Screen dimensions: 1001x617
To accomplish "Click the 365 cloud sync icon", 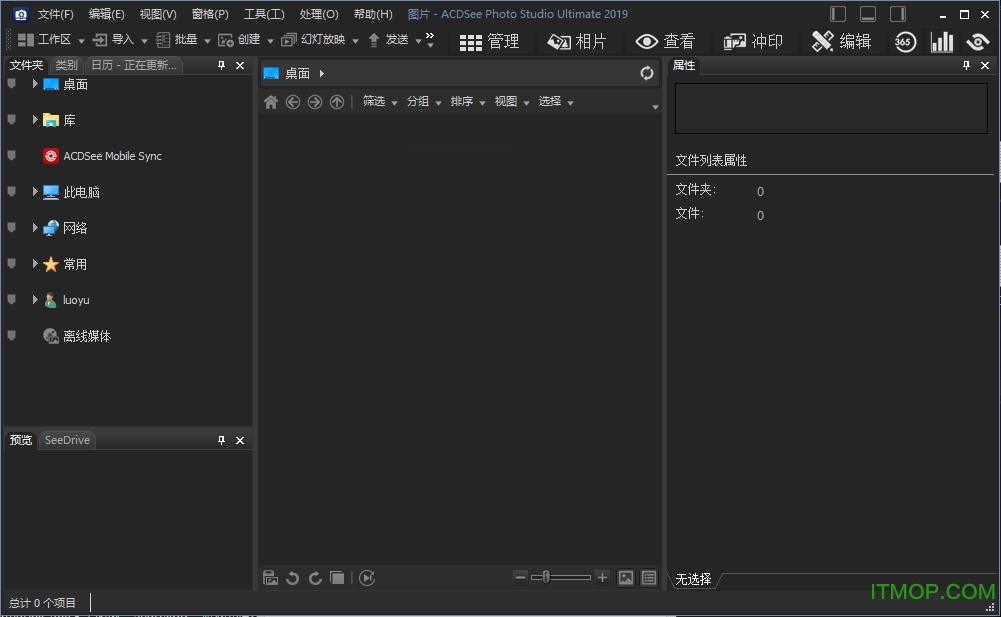I will coord(905,41).
